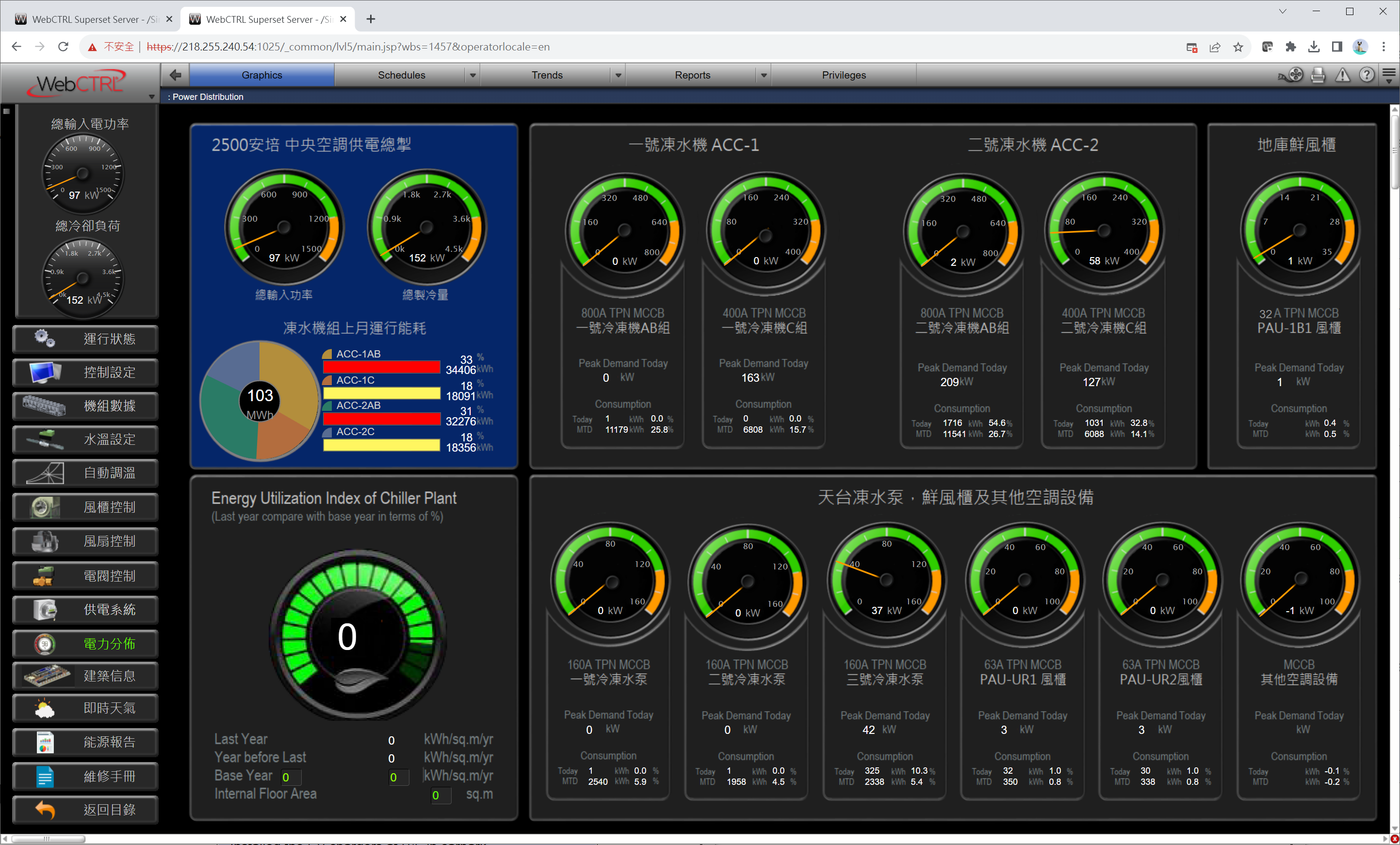Click the 103 MWh pie chart
Image resolution: width=1400 pixels, height=845 pixels.
point(260,400)
